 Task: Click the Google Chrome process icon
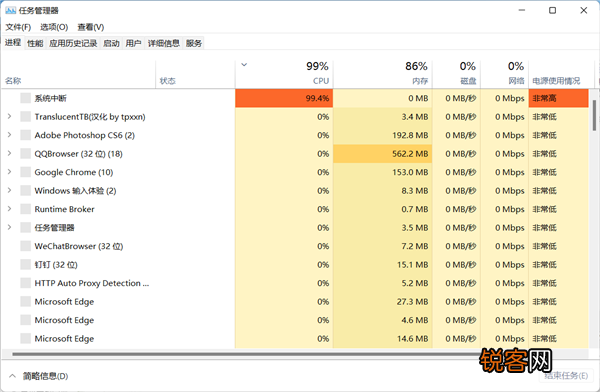[26, 172]
